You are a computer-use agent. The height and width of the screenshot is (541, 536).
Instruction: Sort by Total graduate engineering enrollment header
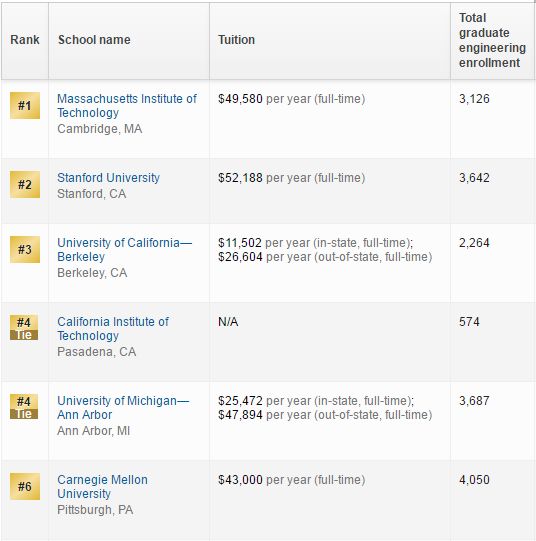pos(492,40)
